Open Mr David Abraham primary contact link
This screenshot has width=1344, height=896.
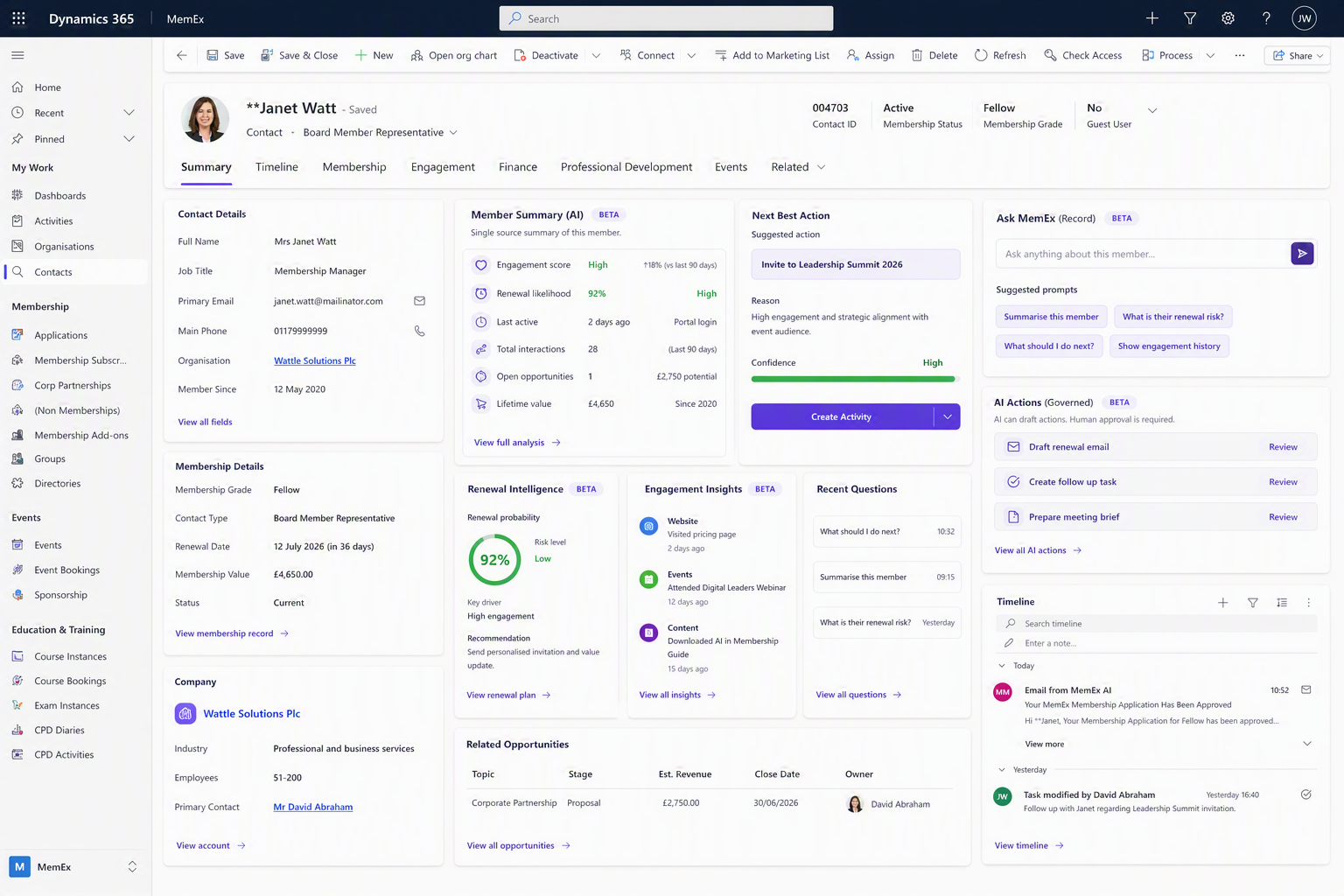click(313, 807)
